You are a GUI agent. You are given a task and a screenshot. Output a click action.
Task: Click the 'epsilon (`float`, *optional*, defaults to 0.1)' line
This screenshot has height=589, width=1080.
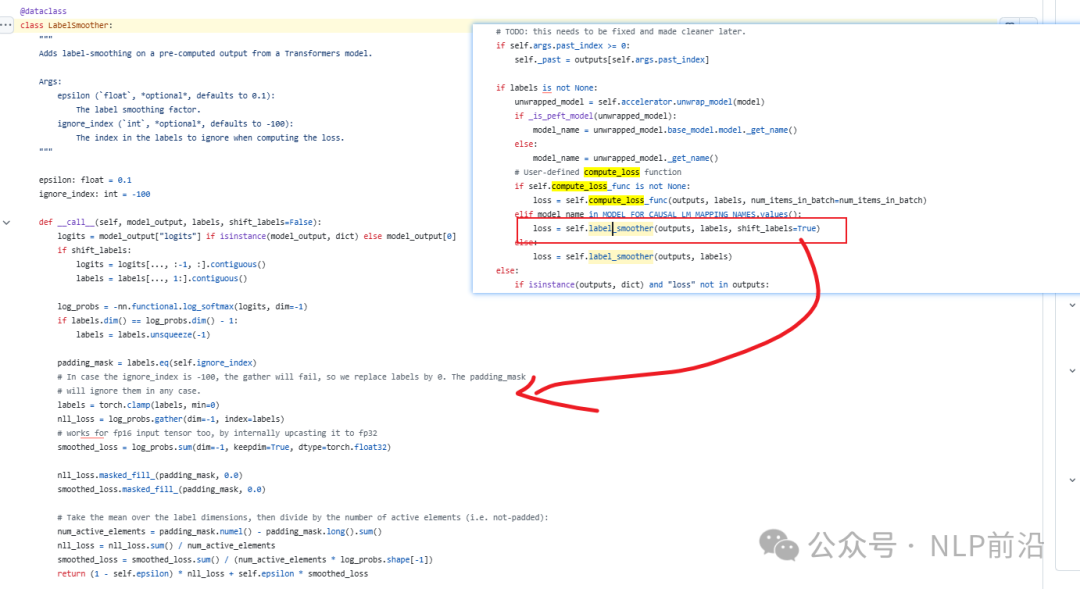pos(166,96)
